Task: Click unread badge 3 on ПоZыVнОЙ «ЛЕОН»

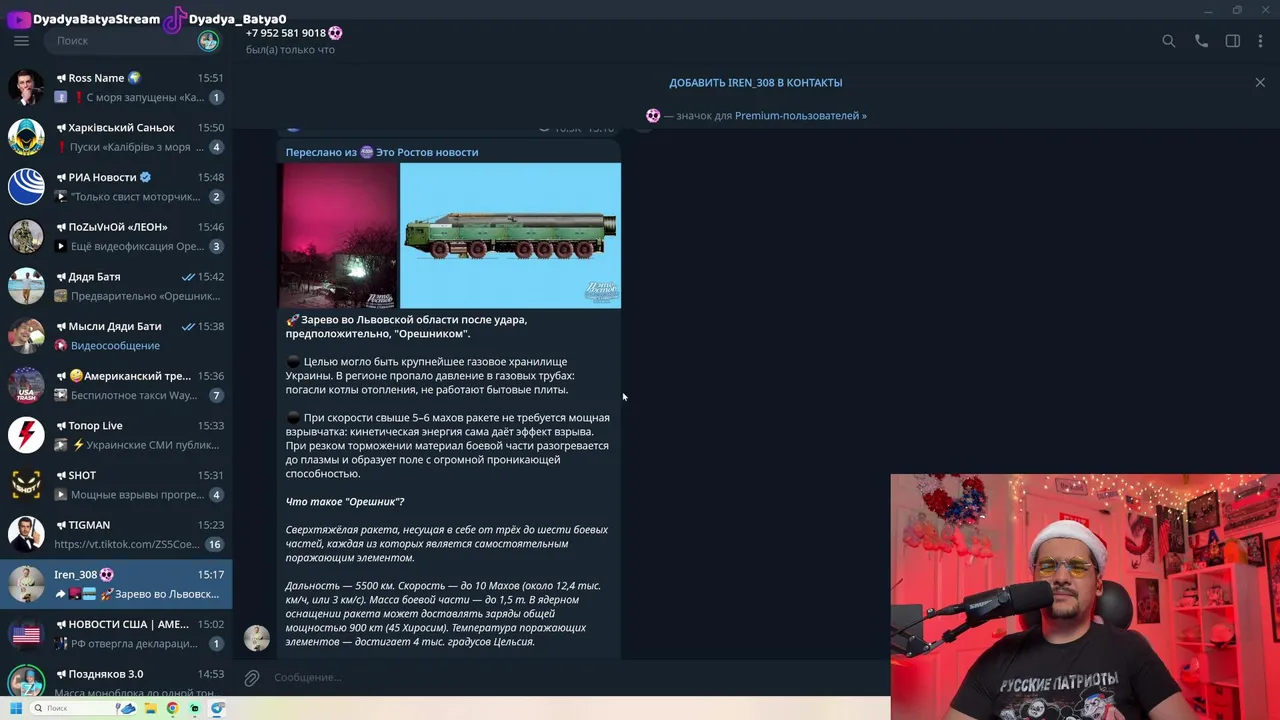Action: 216,246
